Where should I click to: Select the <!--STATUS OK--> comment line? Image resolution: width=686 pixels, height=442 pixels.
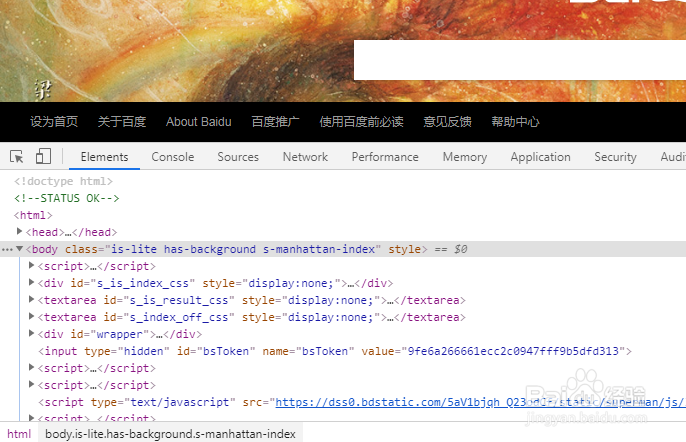66,198
